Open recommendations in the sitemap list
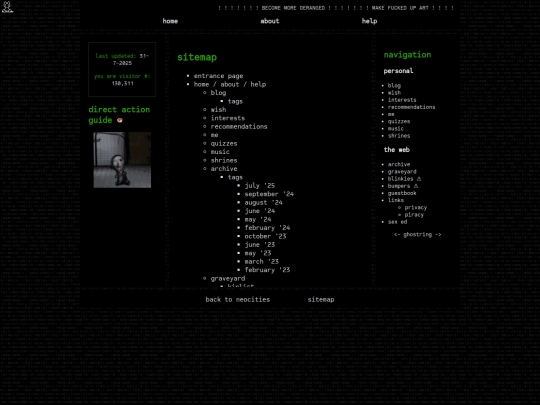Viewport: 540px width, 405px height. pyautogui.click(x=239, y=126)
